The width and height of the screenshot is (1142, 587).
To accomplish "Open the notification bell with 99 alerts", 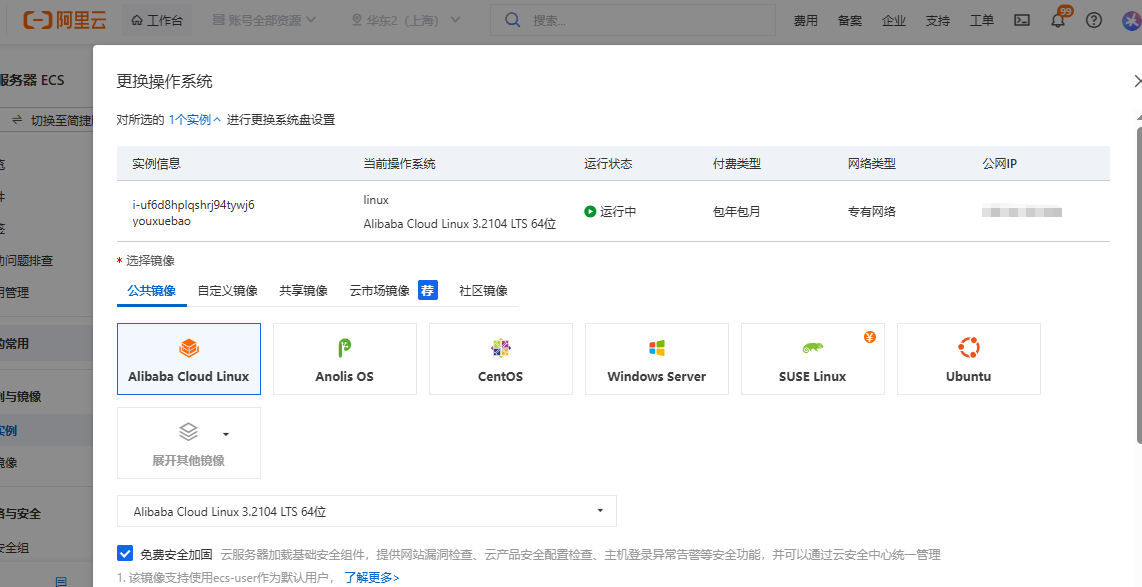I will (x=1057, y=19).
